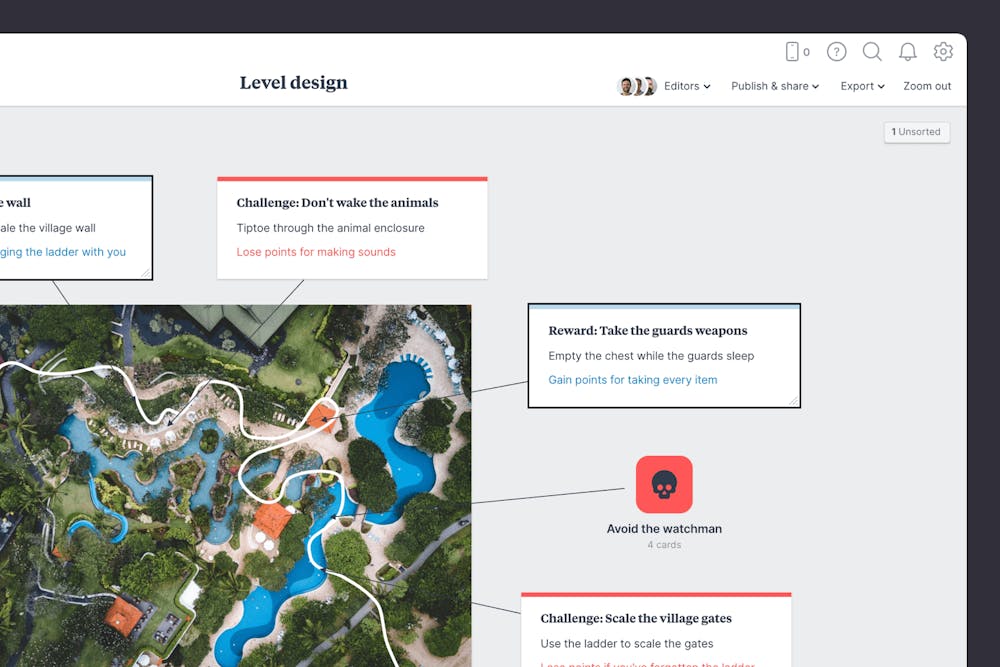
Task: Open the Export dropdown
Action: coord(861,86)
